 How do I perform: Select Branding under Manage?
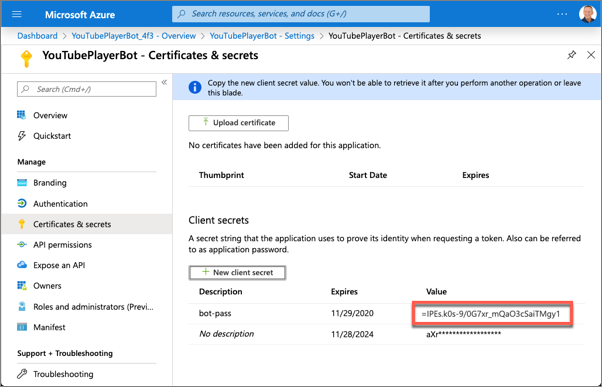click(x=50, y=183)
